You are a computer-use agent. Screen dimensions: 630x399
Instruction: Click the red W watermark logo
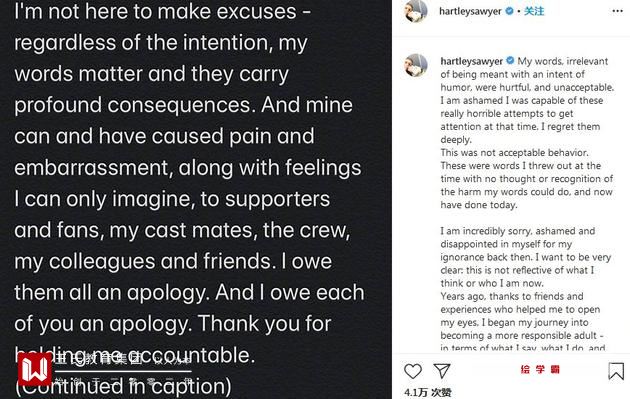pos(34,369)
